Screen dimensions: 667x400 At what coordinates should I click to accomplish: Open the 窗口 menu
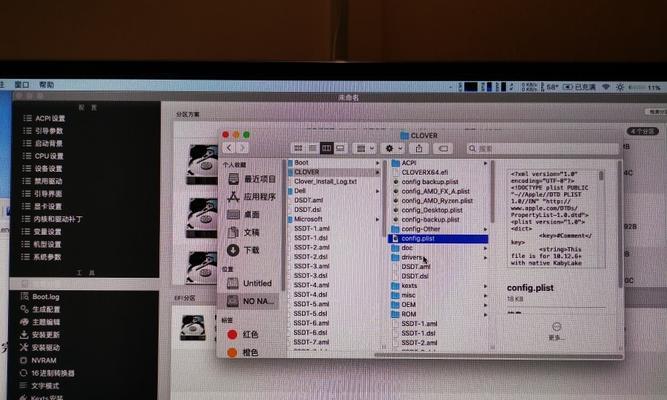[22, 85]
